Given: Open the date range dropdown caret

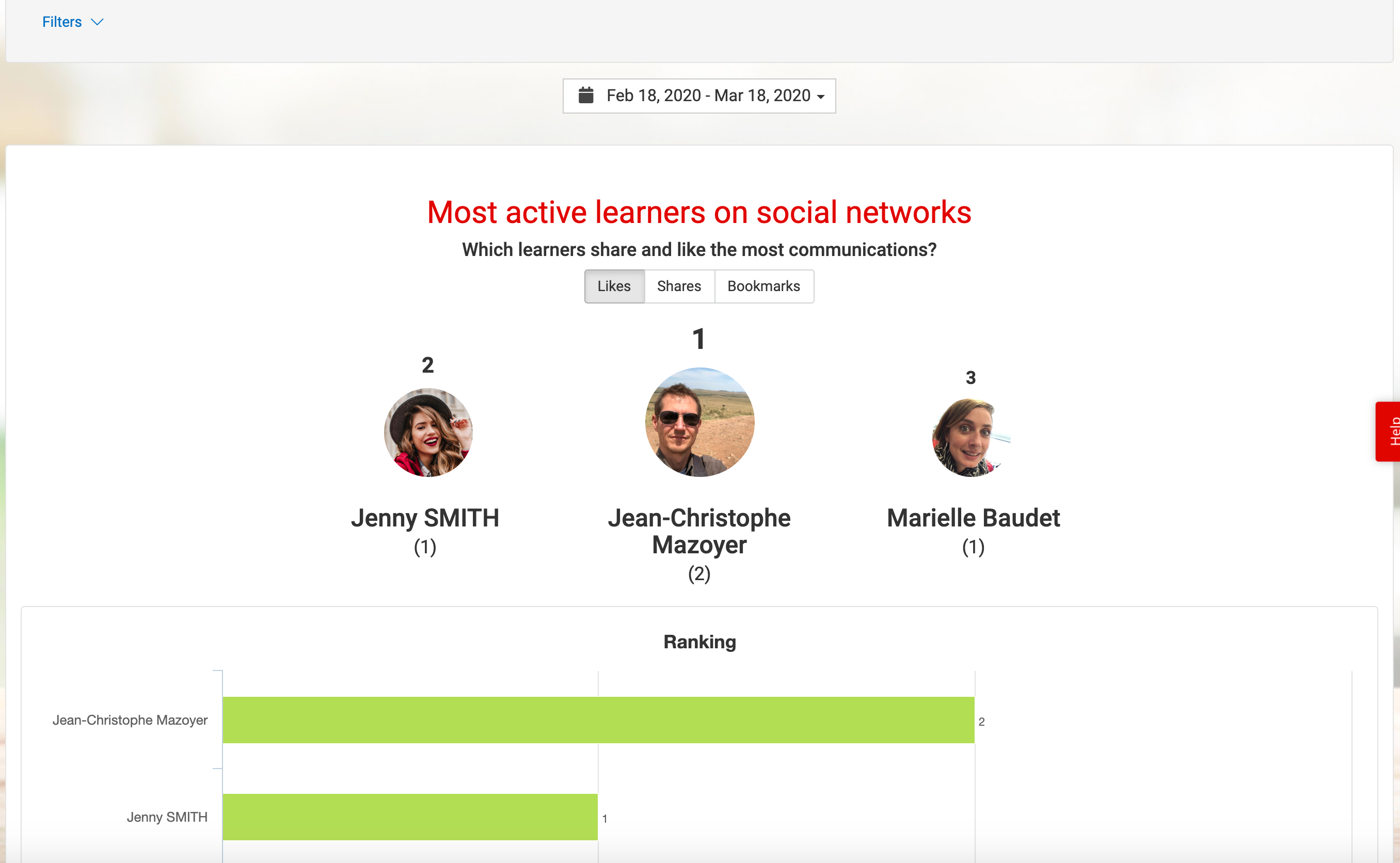Looking at the screenshot, I should pos(821,97).
